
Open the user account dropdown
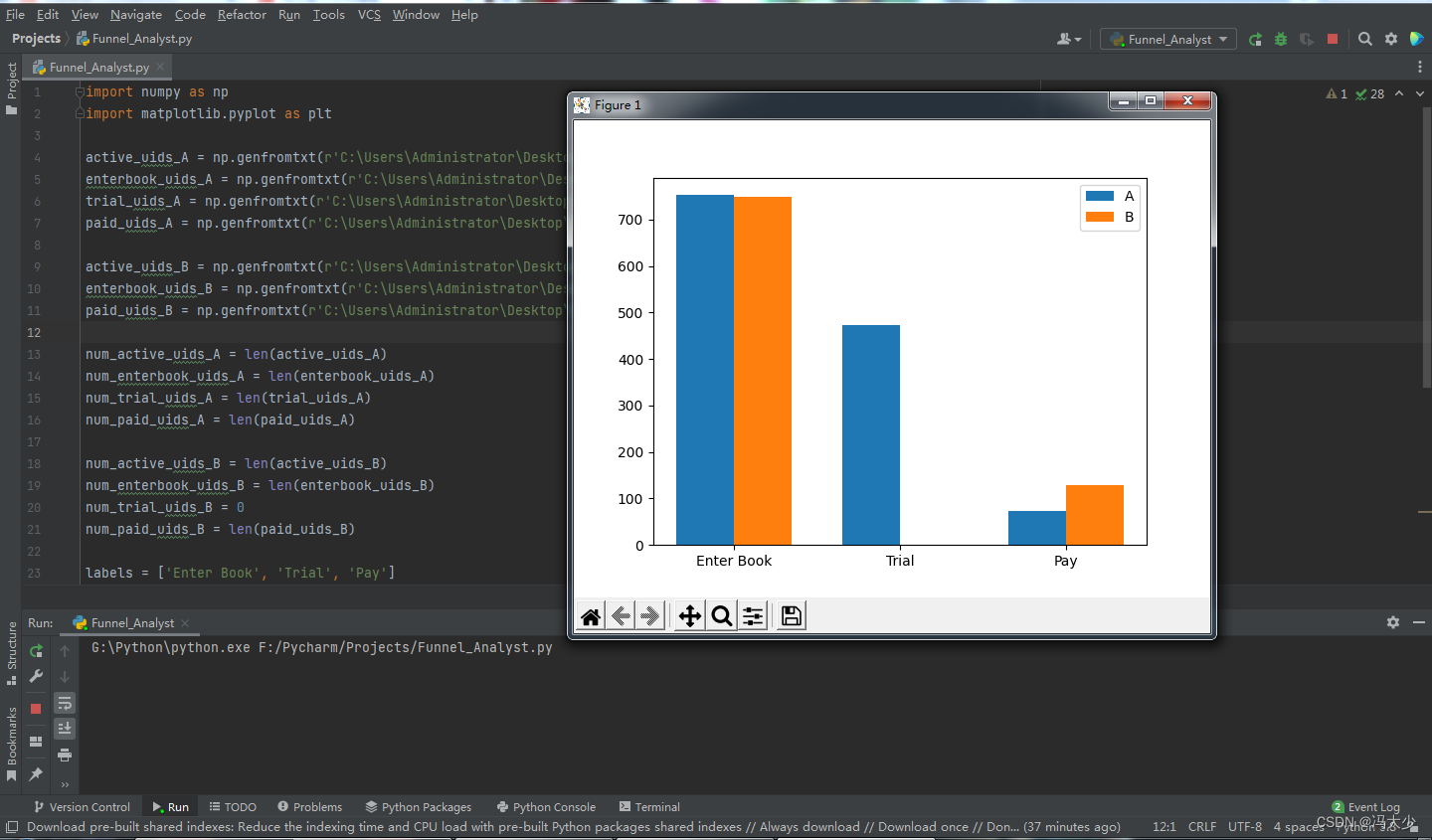[x=1069, y=39]
